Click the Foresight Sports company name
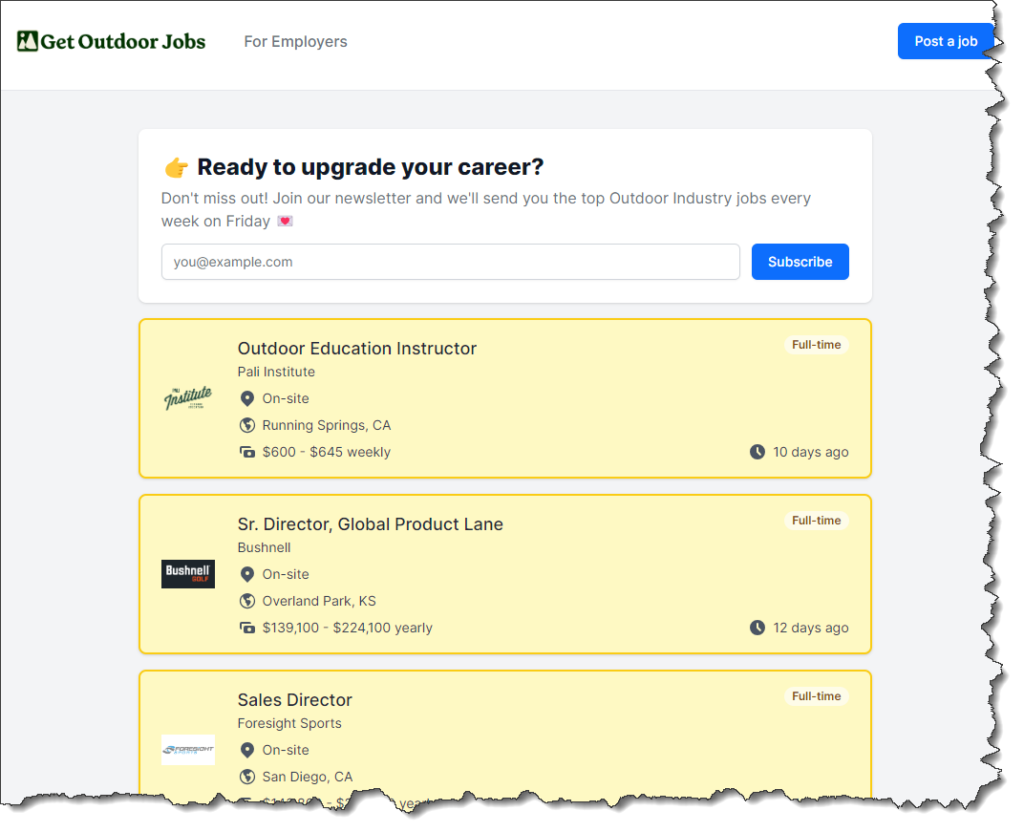Image resolution: width=1024 pixels, height=832 pixels. point(289,723)
